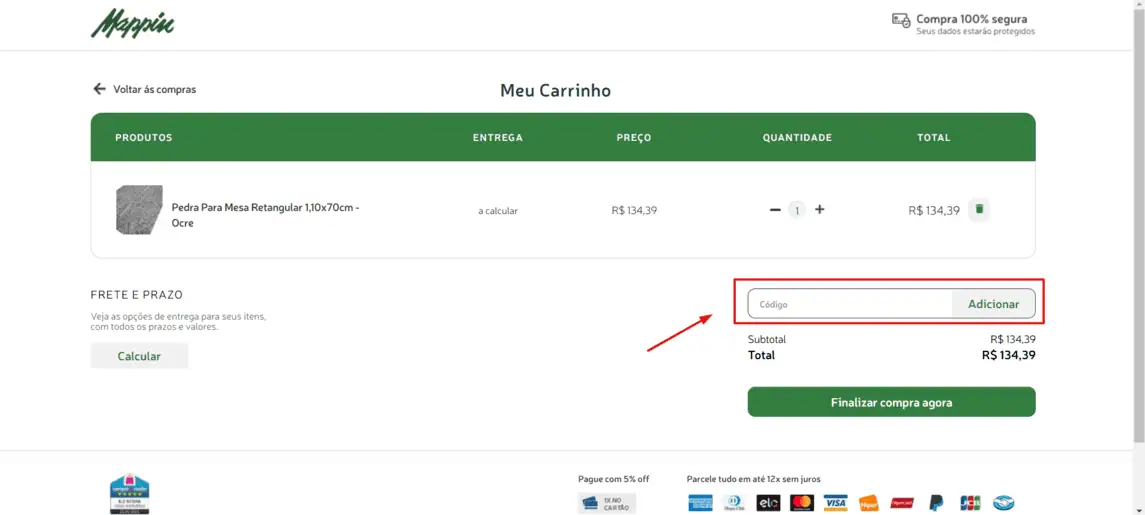Click the quantity value field
This screenshot has height=515, width=1145.
[797, 210]
